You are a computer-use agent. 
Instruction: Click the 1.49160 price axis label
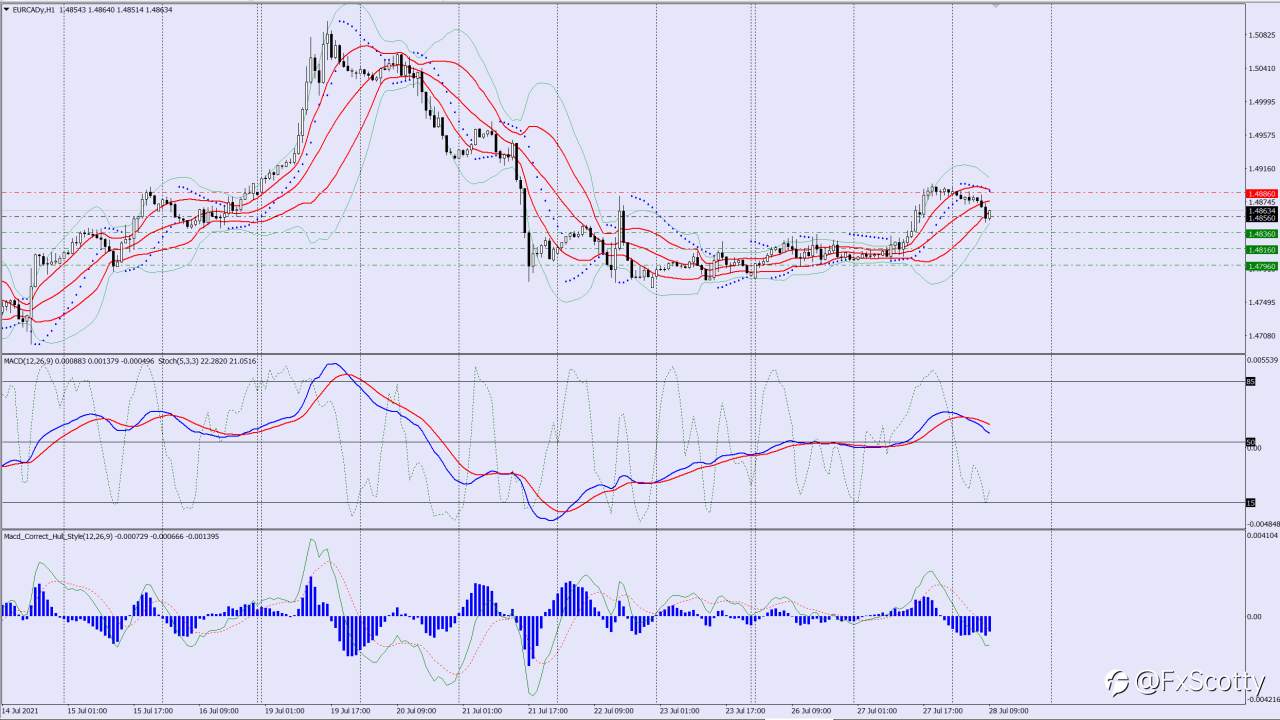1262,169
